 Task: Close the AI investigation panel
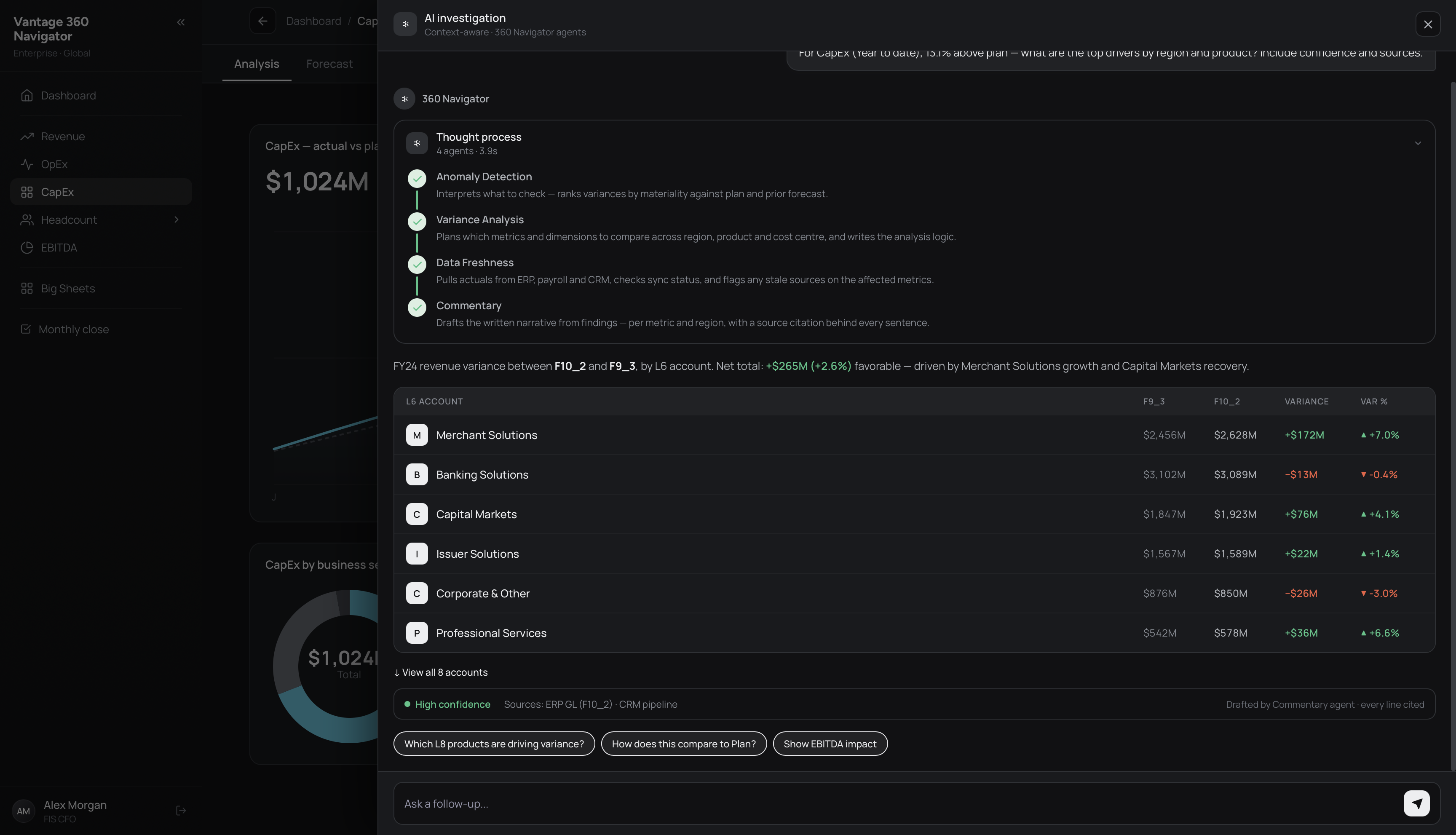click(x=1428, y=24)
